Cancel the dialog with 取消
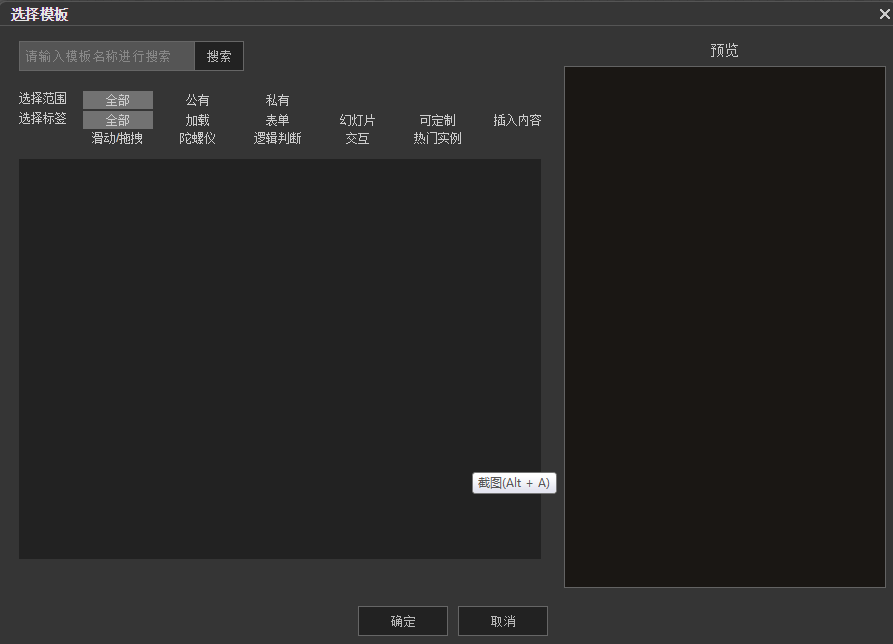Viewport: 893px width, 644px height. click(503, 621)
